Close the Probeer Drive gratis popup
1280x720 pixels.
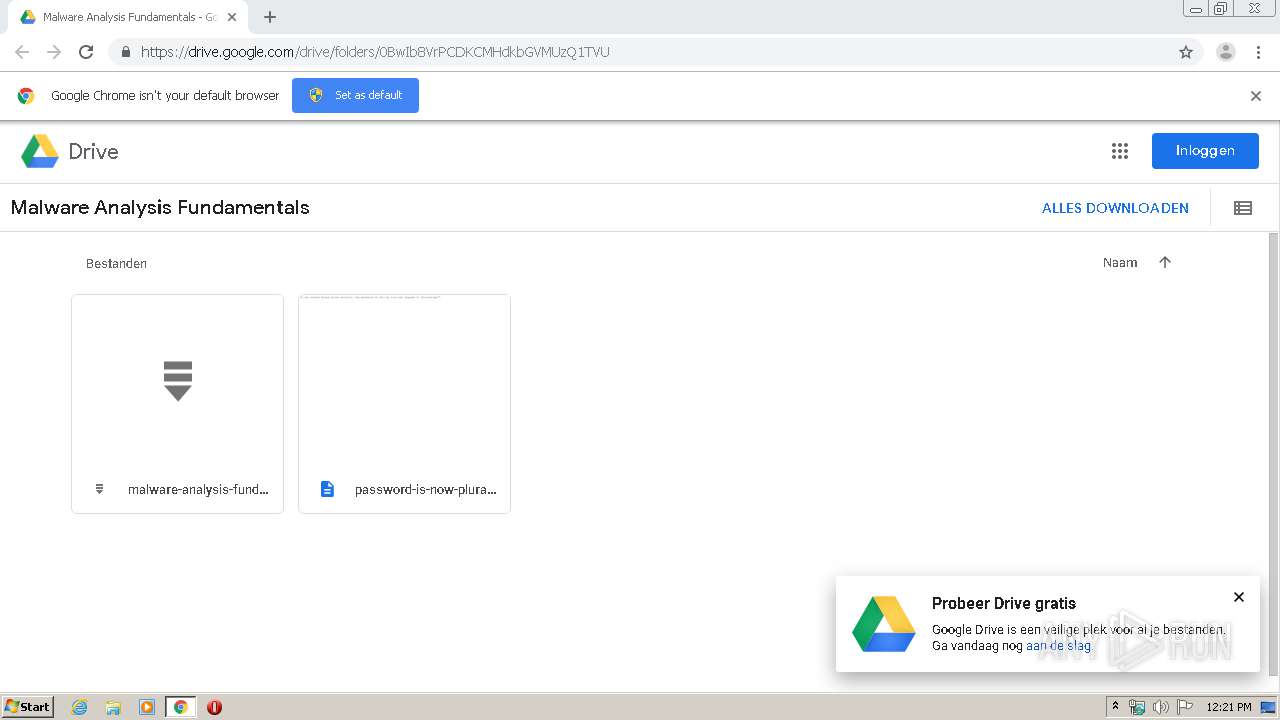1239,597
